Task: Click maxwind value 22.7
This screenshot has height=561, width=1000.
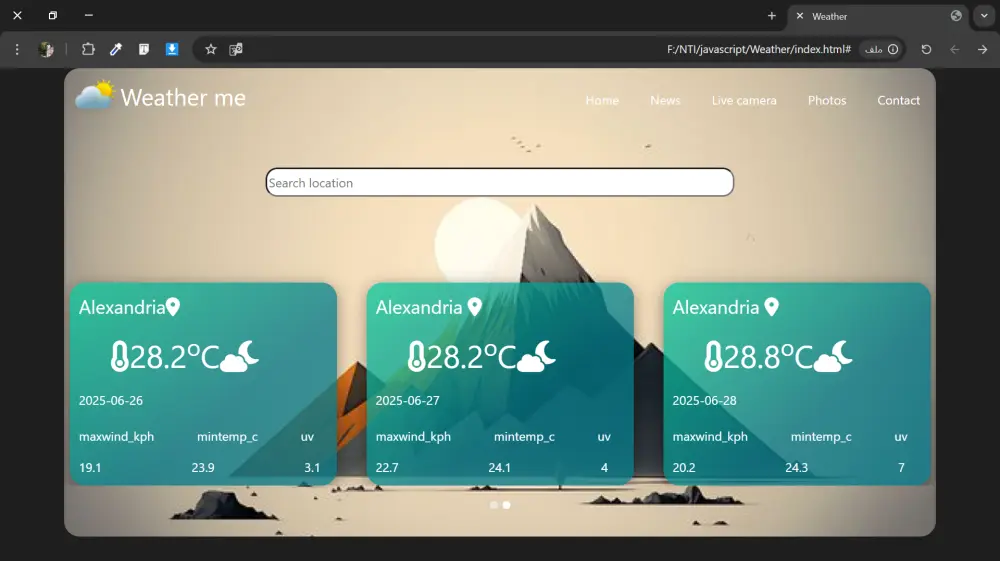Action: pos(387,467)
